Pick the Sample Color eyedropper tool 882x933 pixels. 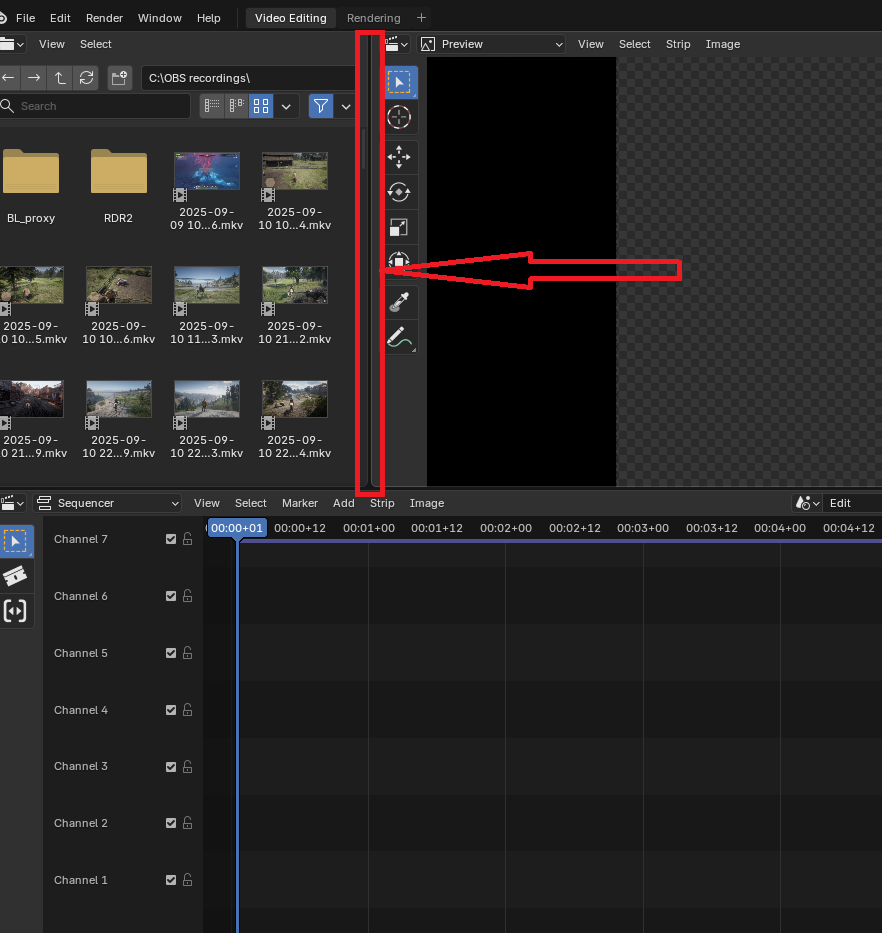pyautogui.click(x=399, y=302)
